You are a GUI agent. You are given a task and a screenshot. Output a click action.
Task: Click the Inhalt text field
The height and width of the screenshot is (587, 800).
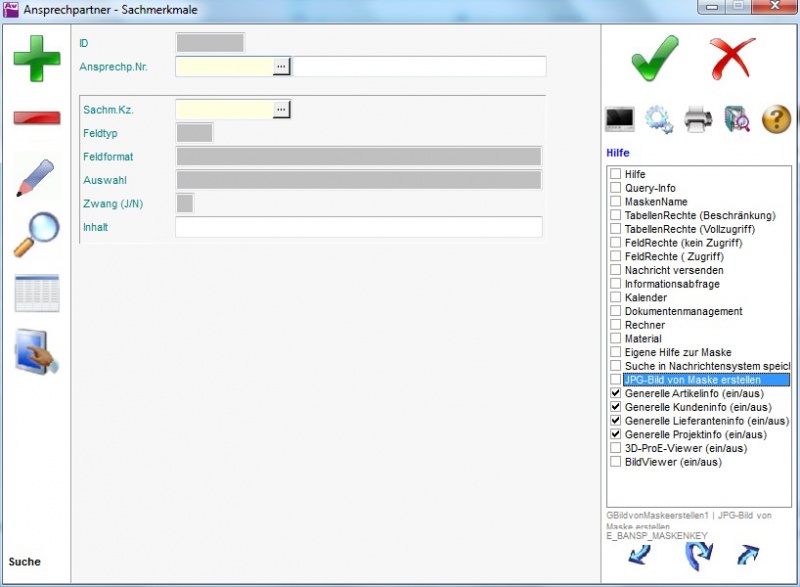pyautogui.click(x=358, y=227)
